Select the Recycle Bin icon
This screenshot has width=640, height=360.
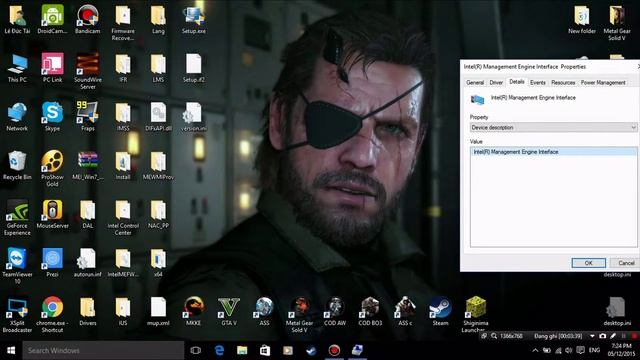[17, 165]
